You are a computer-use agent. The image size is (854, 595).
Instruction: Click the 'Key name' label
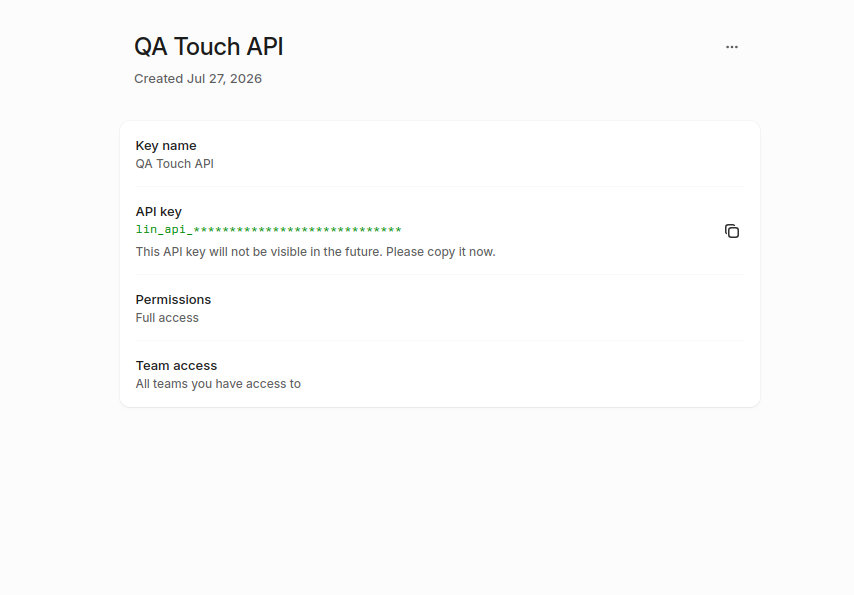coord(166,145)
